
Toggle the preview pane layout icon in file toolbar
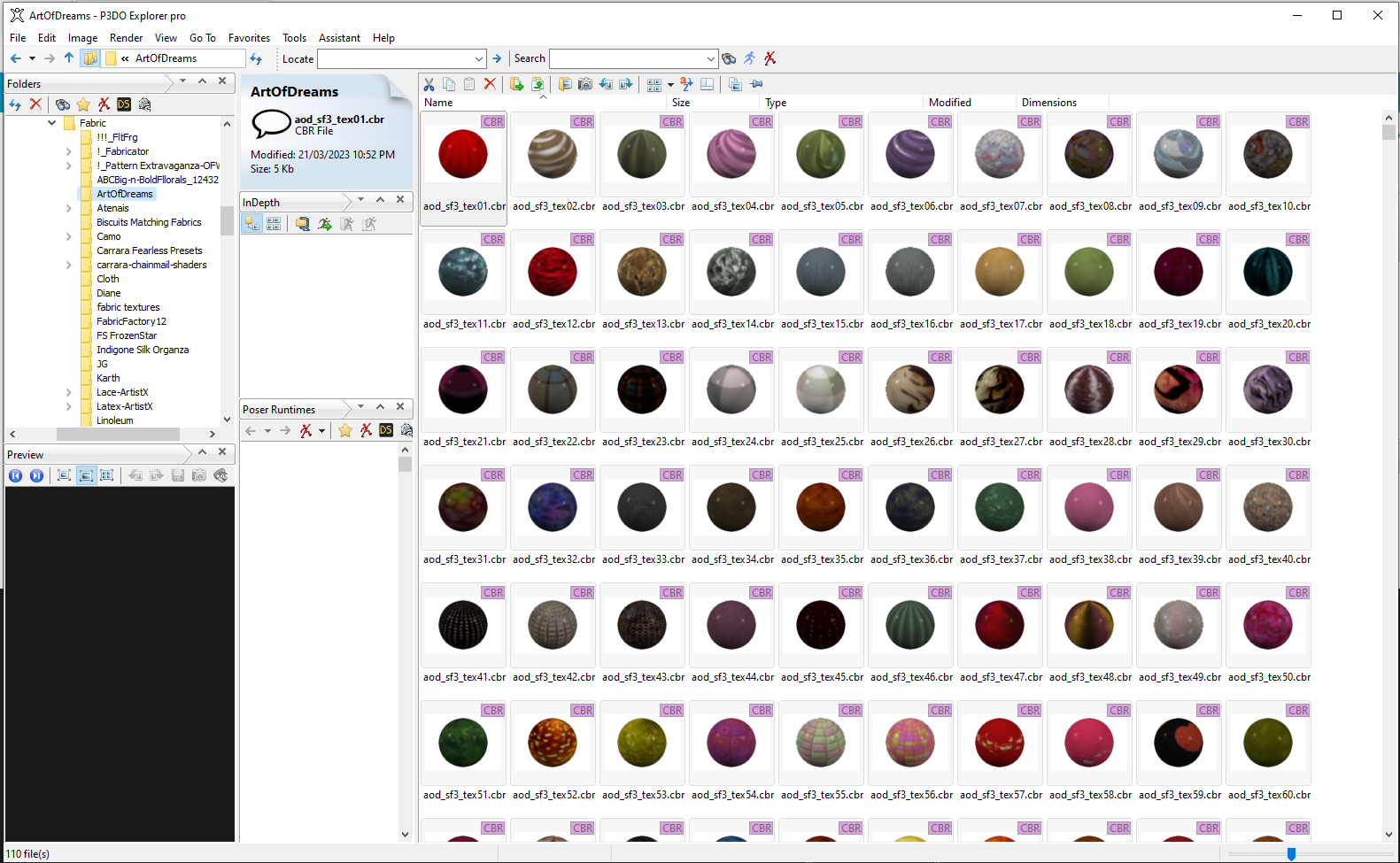707,84
